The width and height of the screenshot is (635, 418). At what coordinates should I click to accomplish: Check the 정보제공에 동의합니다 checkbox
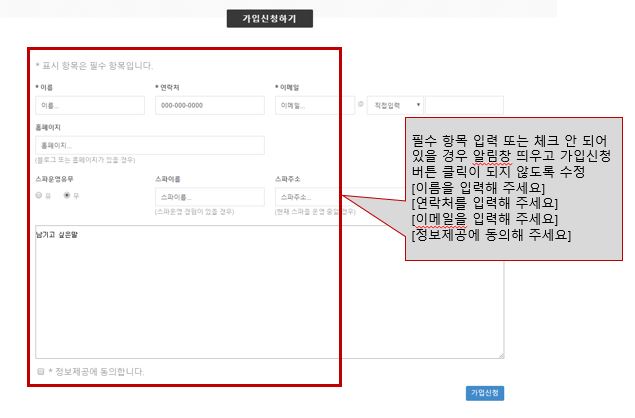coord(41,371)
